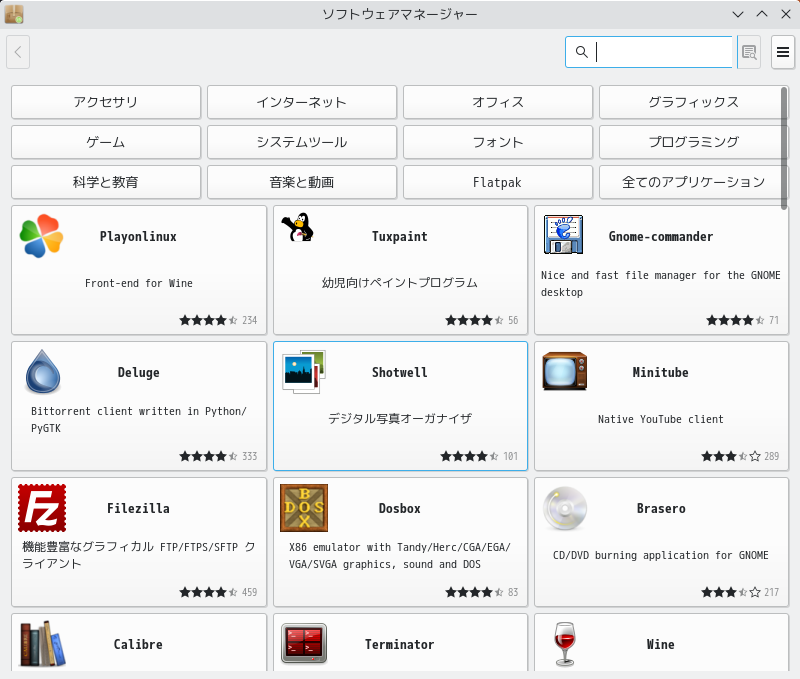Open the グラフィックス category
Viewport: 800px width, 679px height.
point(694,102)
